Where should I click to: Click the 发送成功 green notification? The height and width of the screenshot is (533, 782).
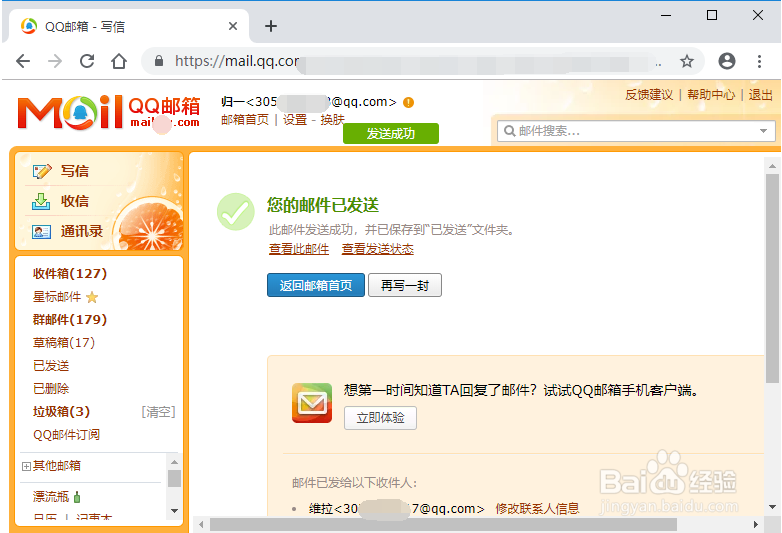click(391, 134)
